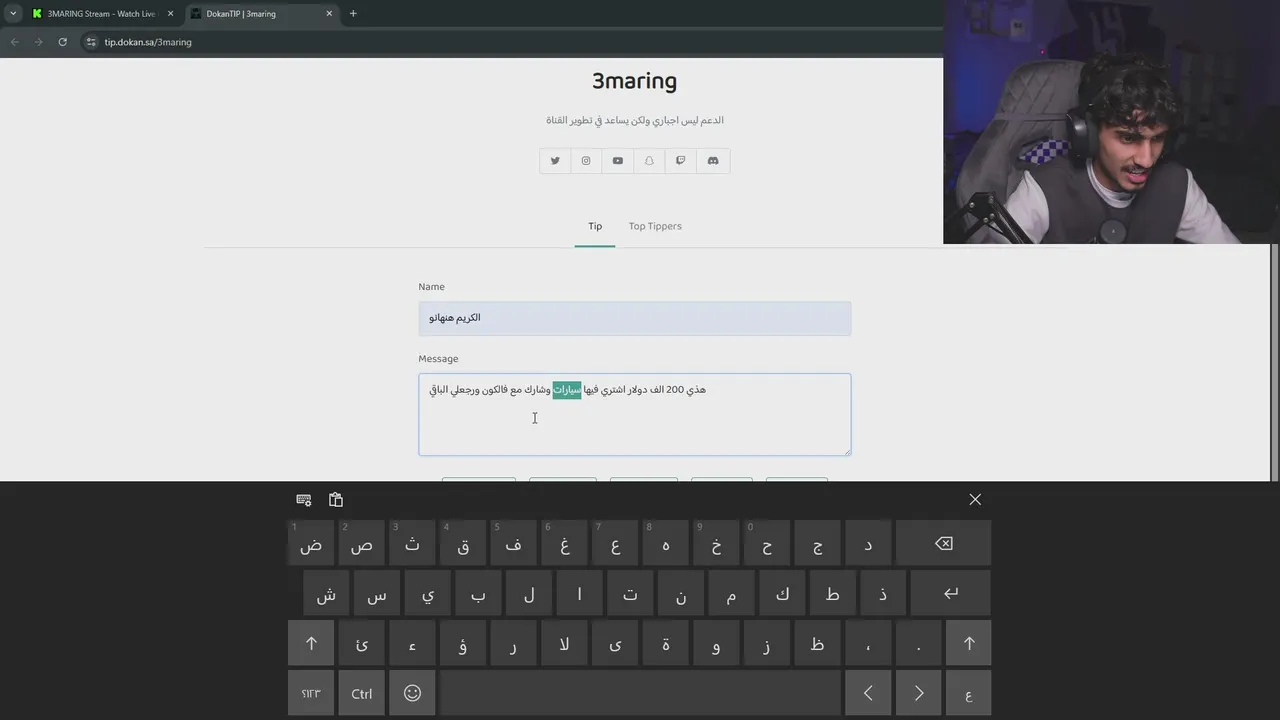Reload the tip.dokan.sa page

pos(62,42)
